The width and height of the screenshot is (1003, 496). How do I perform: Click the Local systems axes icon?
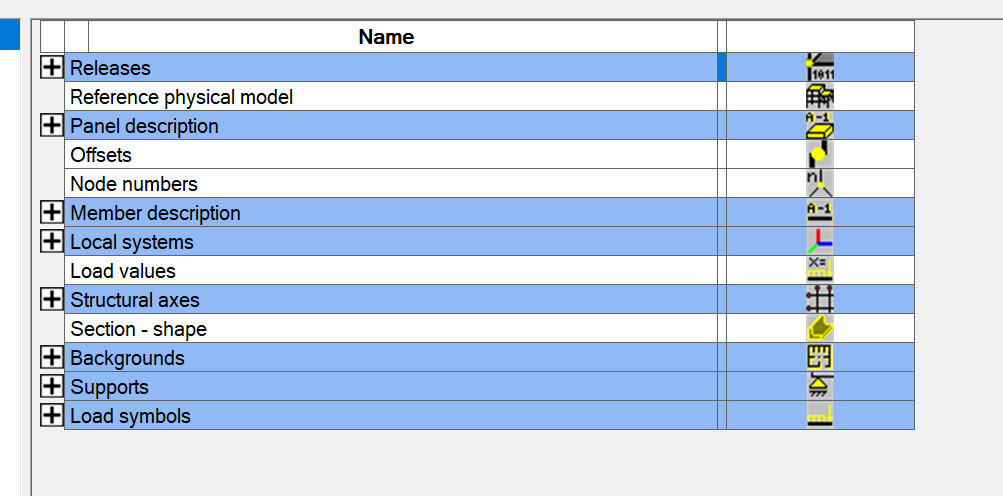point(820,242)
